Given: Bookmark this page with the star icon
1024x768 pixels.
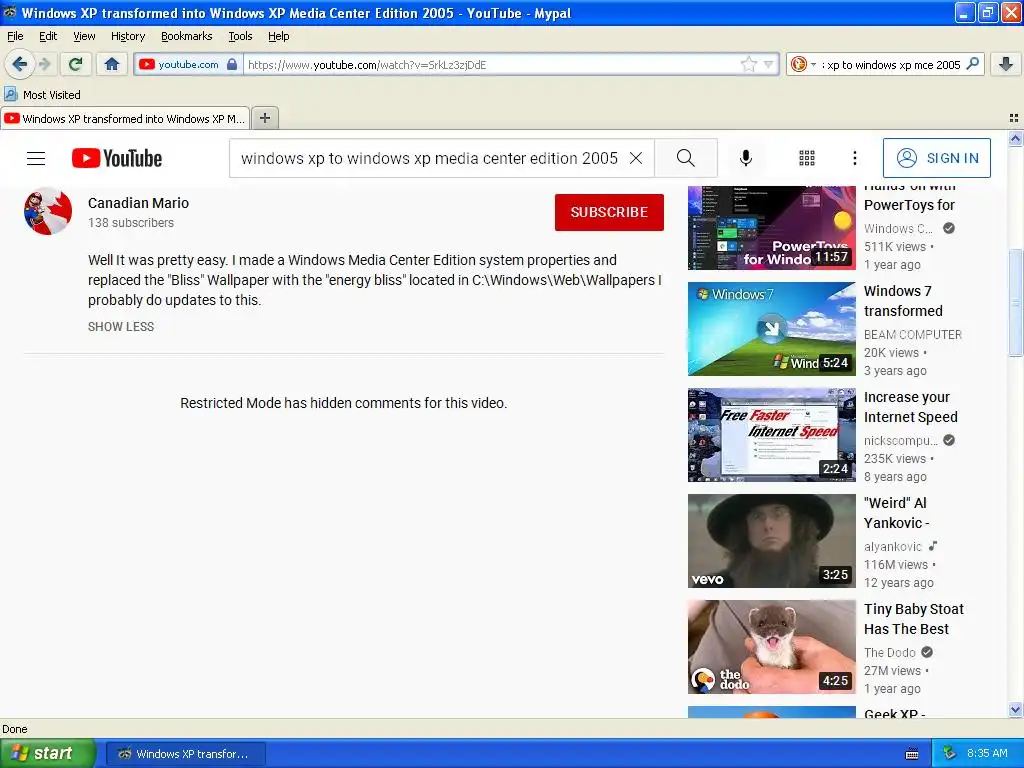Looking at the screenshot, I should (x=748, y=64).
